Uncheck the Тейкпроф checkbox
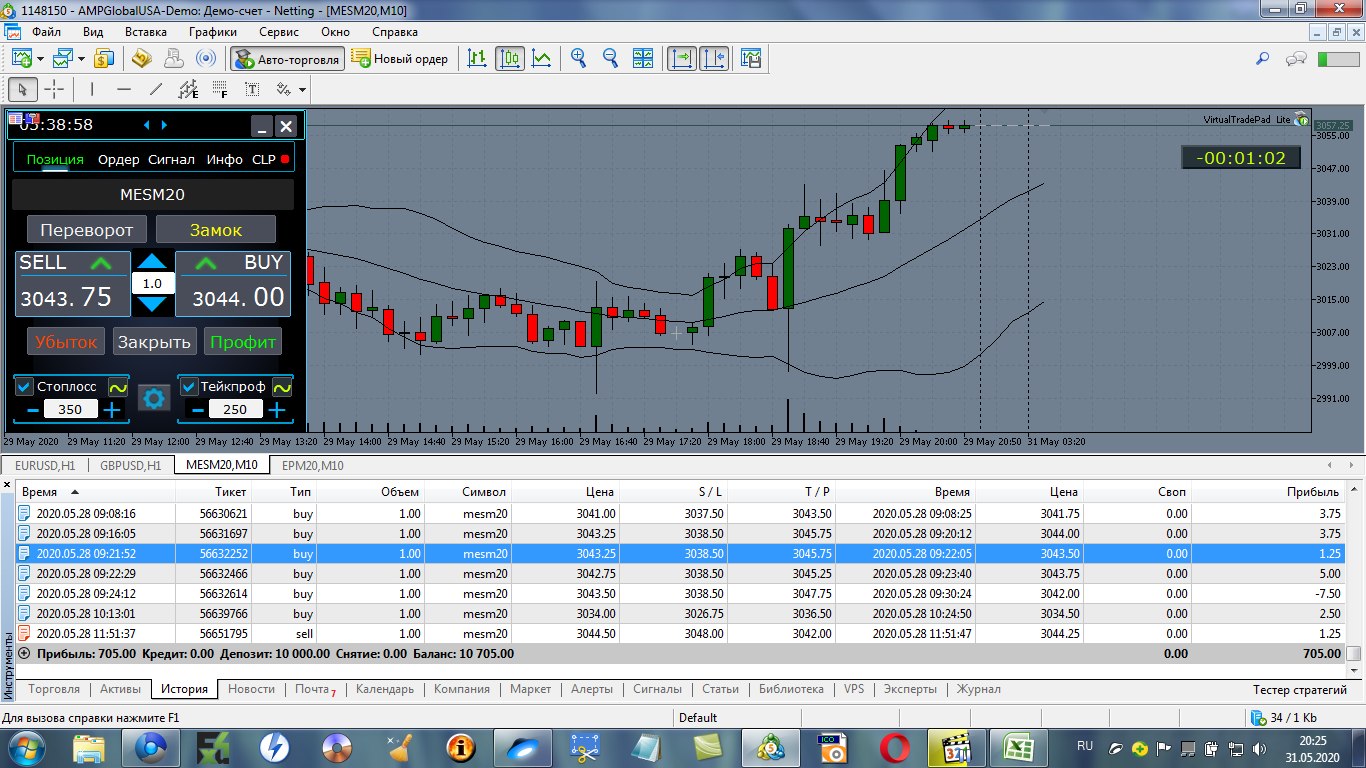The height and width of the screenshot is (768, 1366). click(189, 386)
